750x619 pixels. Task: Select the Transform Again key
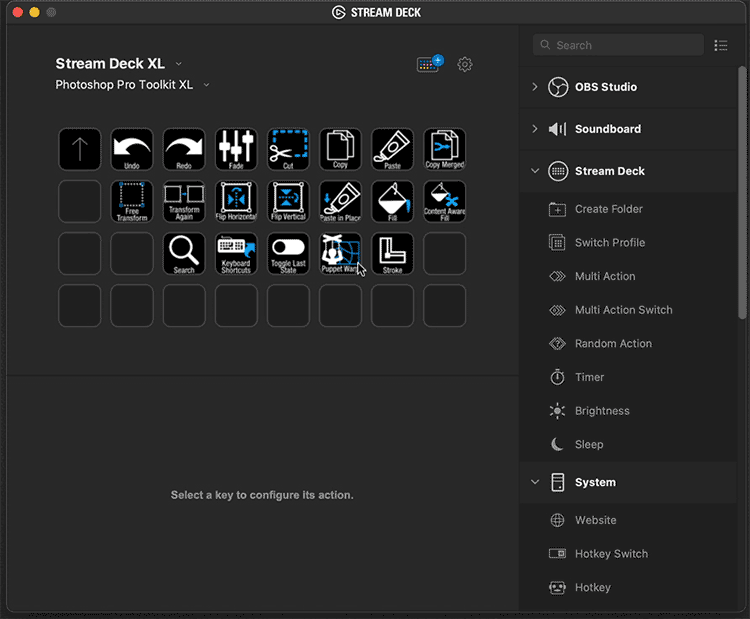click(184, 201)
